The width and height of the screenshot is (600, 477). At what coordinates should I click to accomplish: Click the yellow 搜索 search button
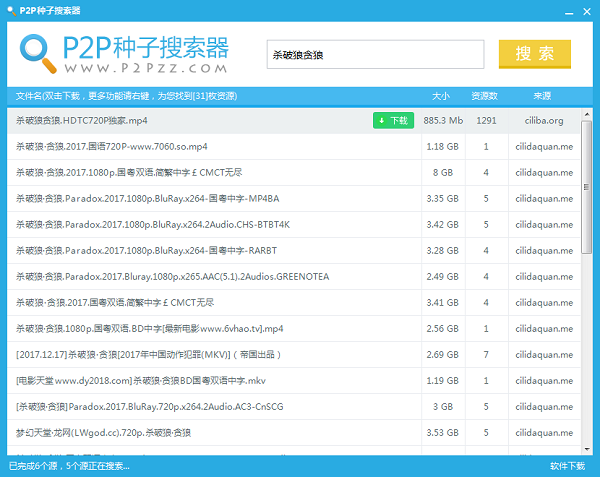[x=535, y=54]
